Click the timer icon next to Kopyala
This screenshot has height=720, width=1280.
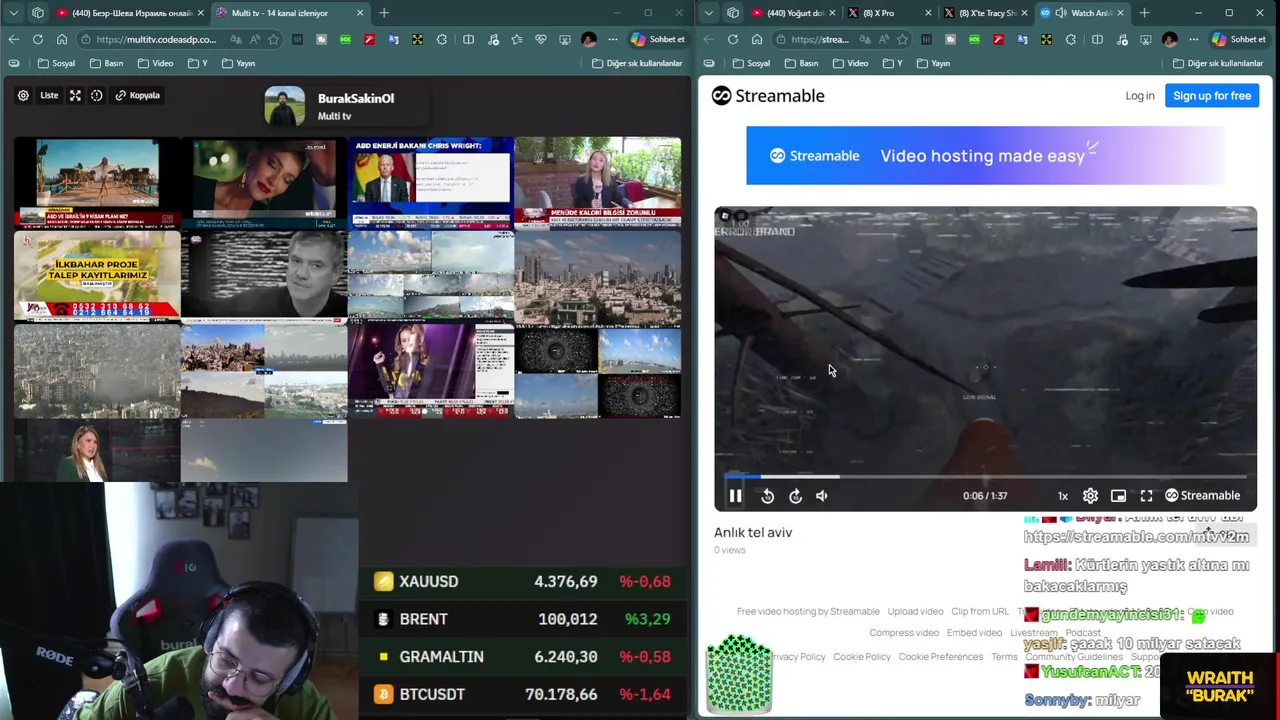click(x=97, y=95)
